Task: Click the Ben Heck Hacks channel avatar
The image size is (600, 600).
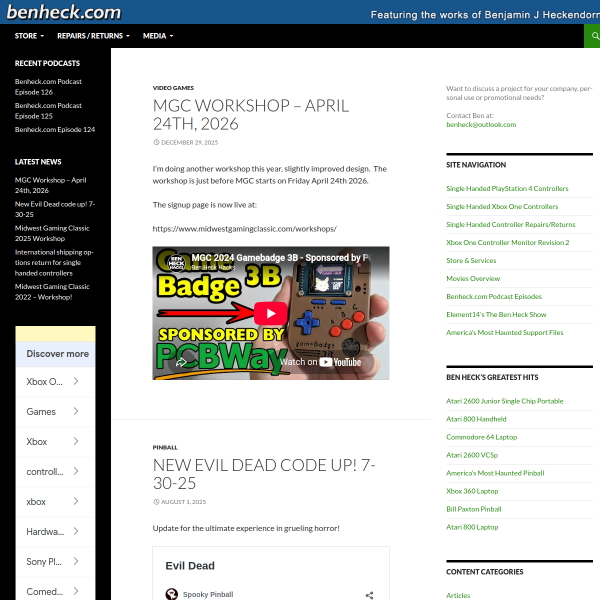Action: [x=177, y=262]
